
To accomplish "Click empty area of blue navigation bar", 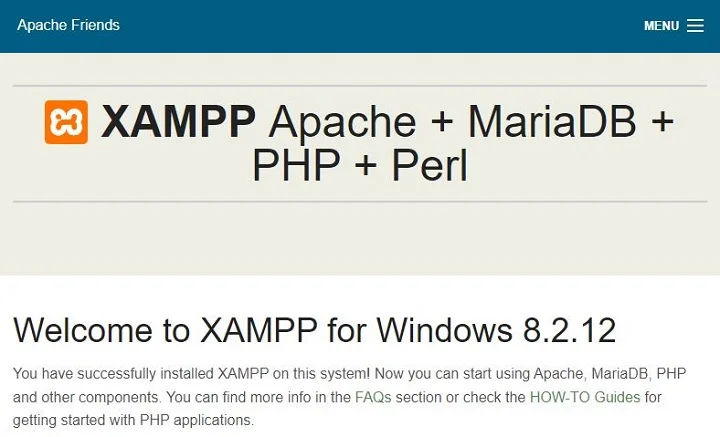I will coord(380,26).
